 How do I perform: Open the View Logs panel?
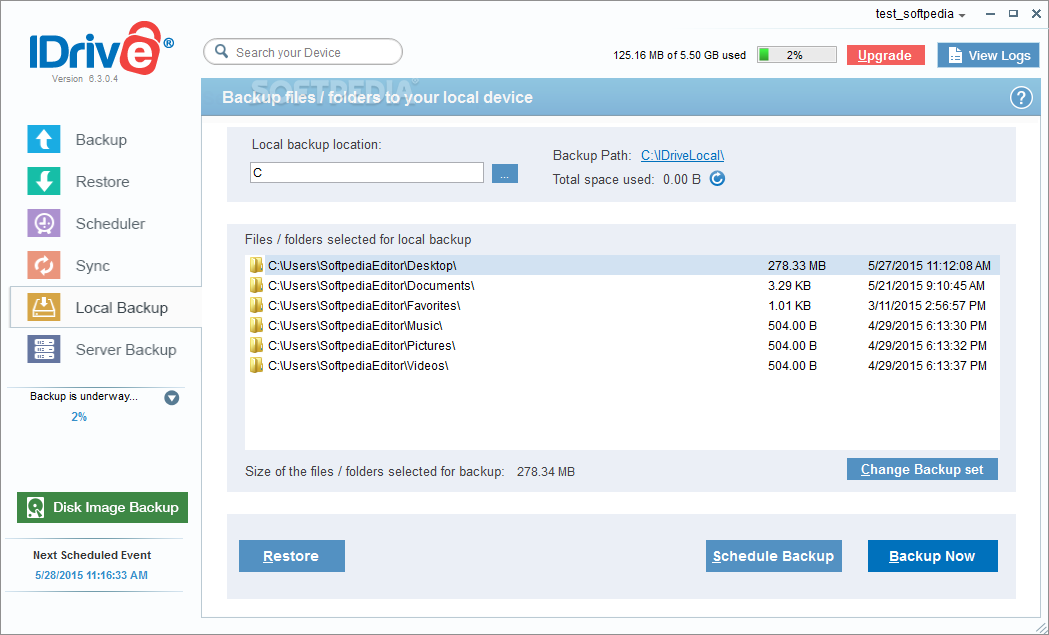988,55
